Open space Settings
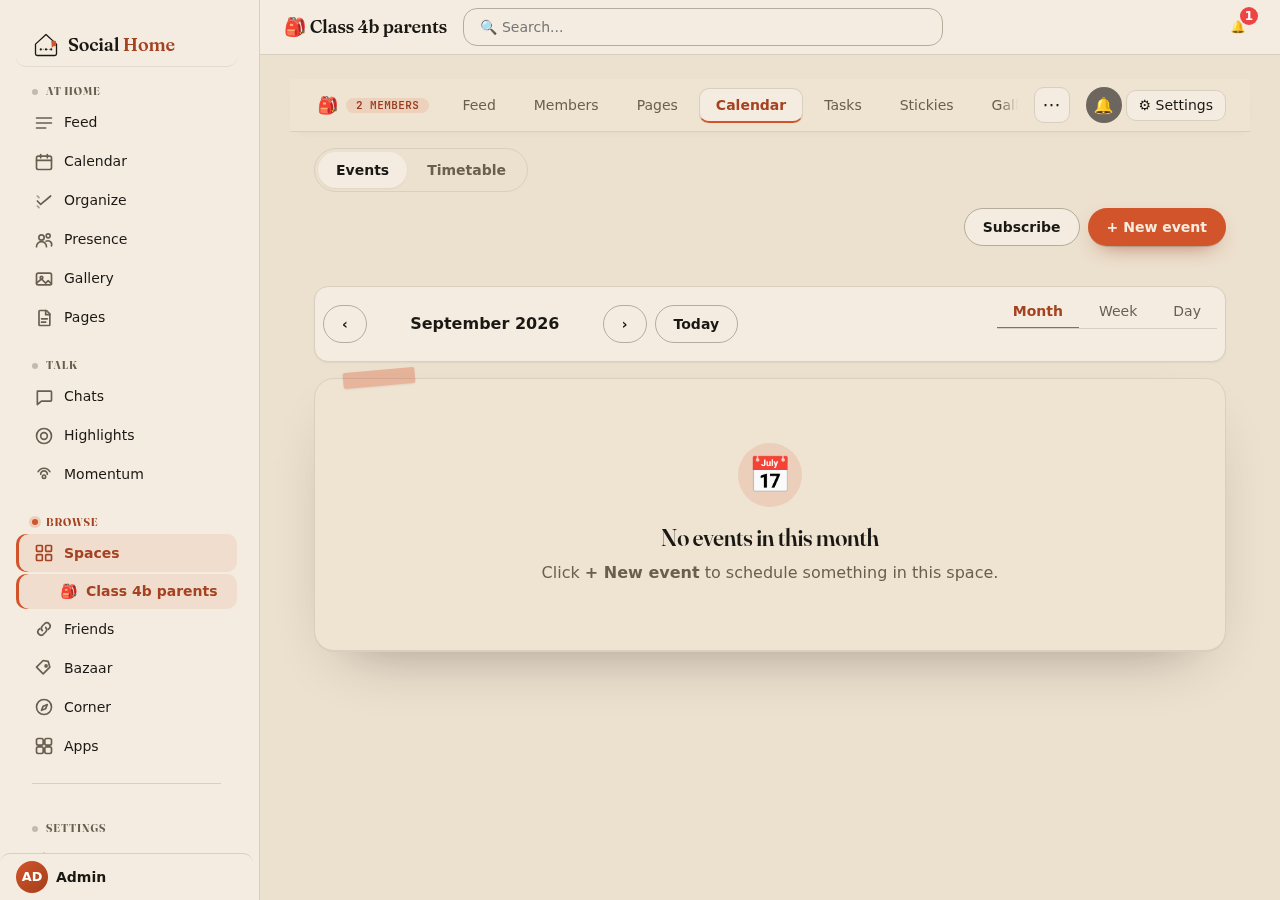 tap(1176, 105)
